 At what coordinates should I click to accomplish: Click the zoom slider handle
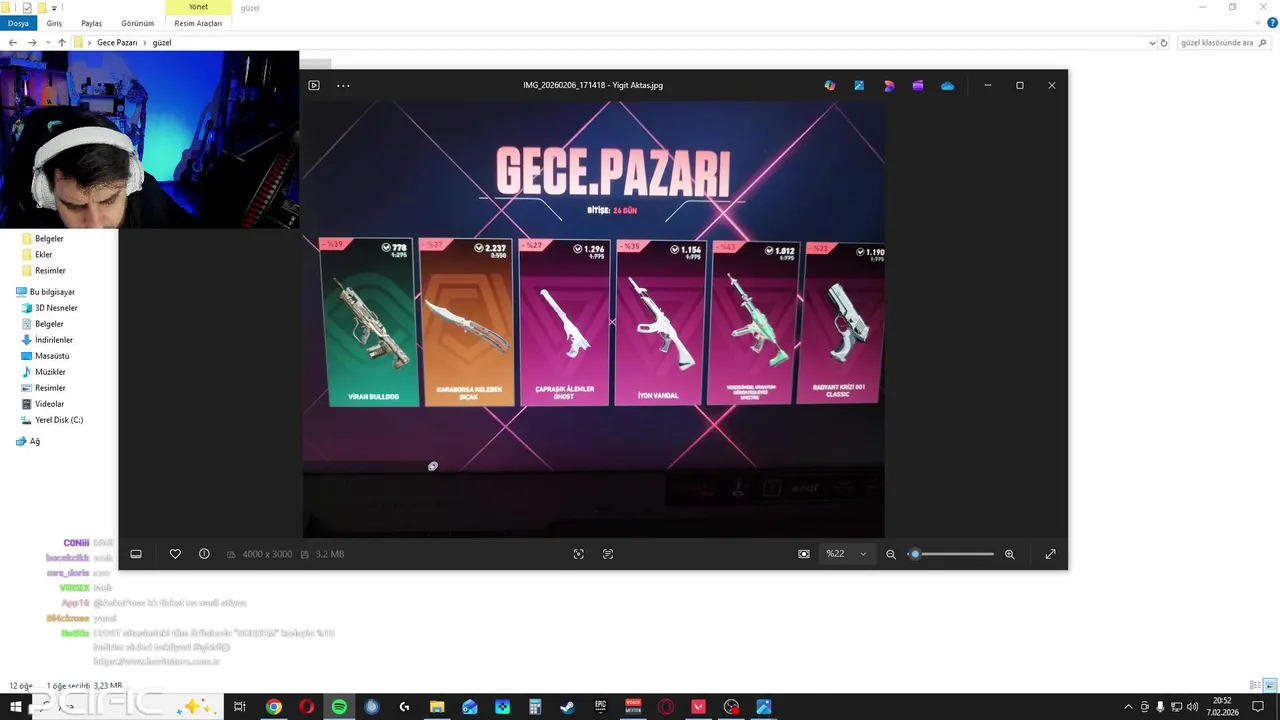[x=914, y=554]
